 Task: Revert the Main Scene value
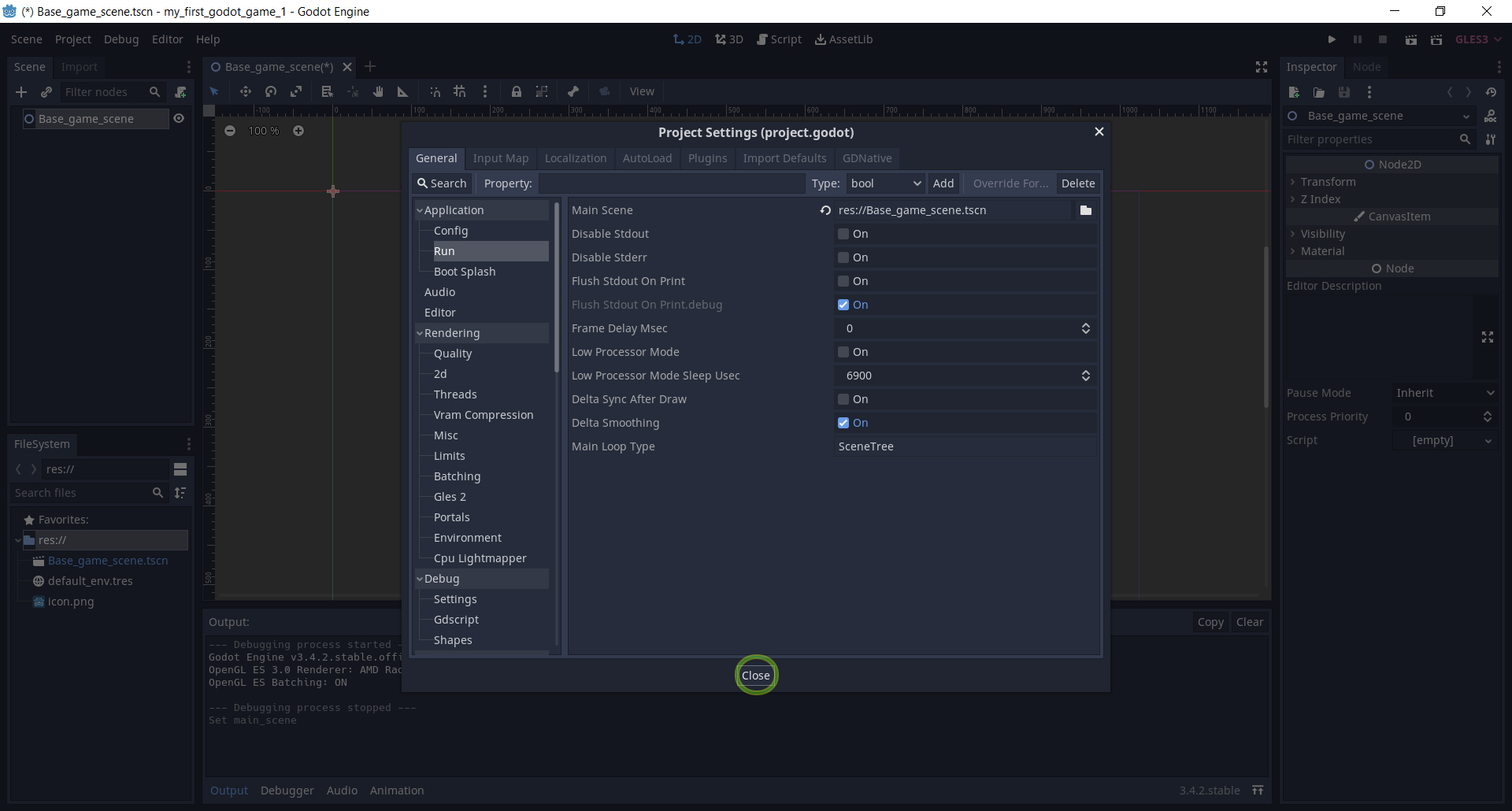coord(825,210)
